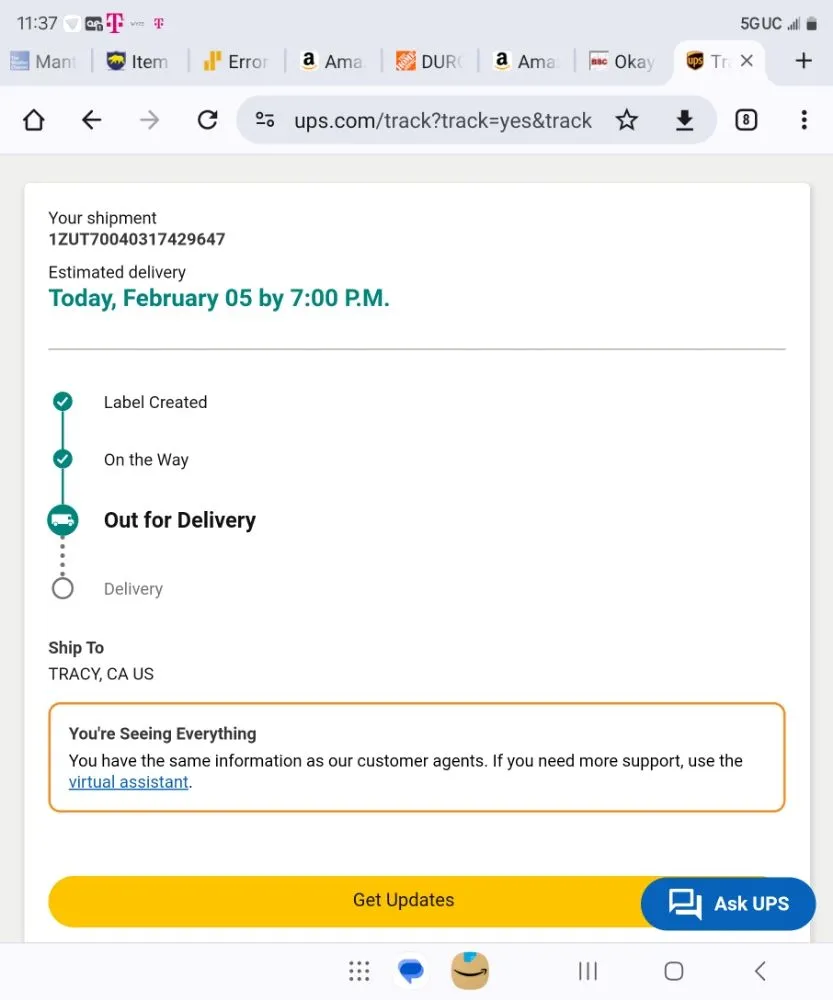Viewport: 833px width, 1000px height.
Task: Open the virtual assistant link
Action: (x=129, y=782)
